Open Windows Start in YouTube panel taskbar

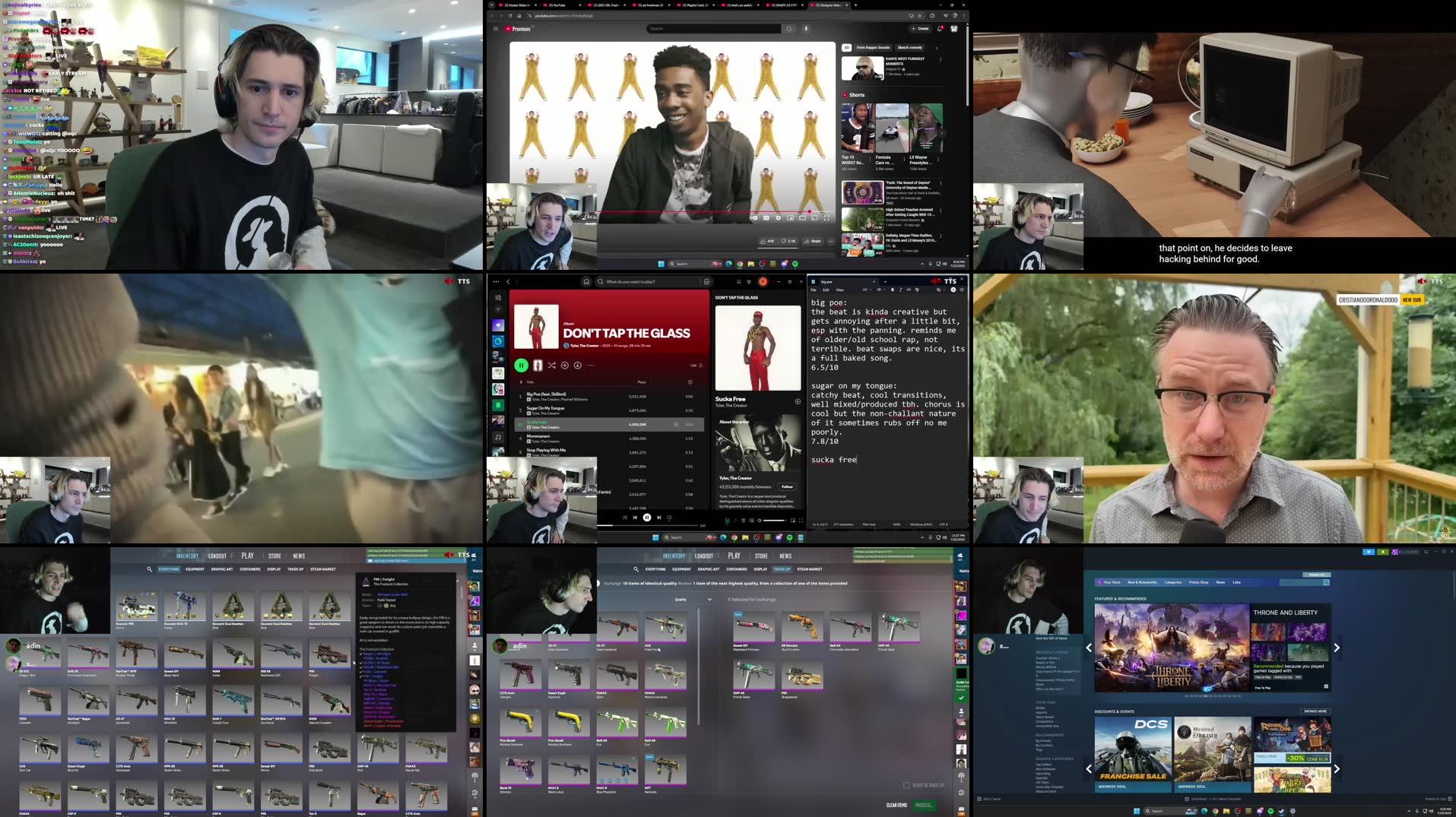(x=661, y=264)
